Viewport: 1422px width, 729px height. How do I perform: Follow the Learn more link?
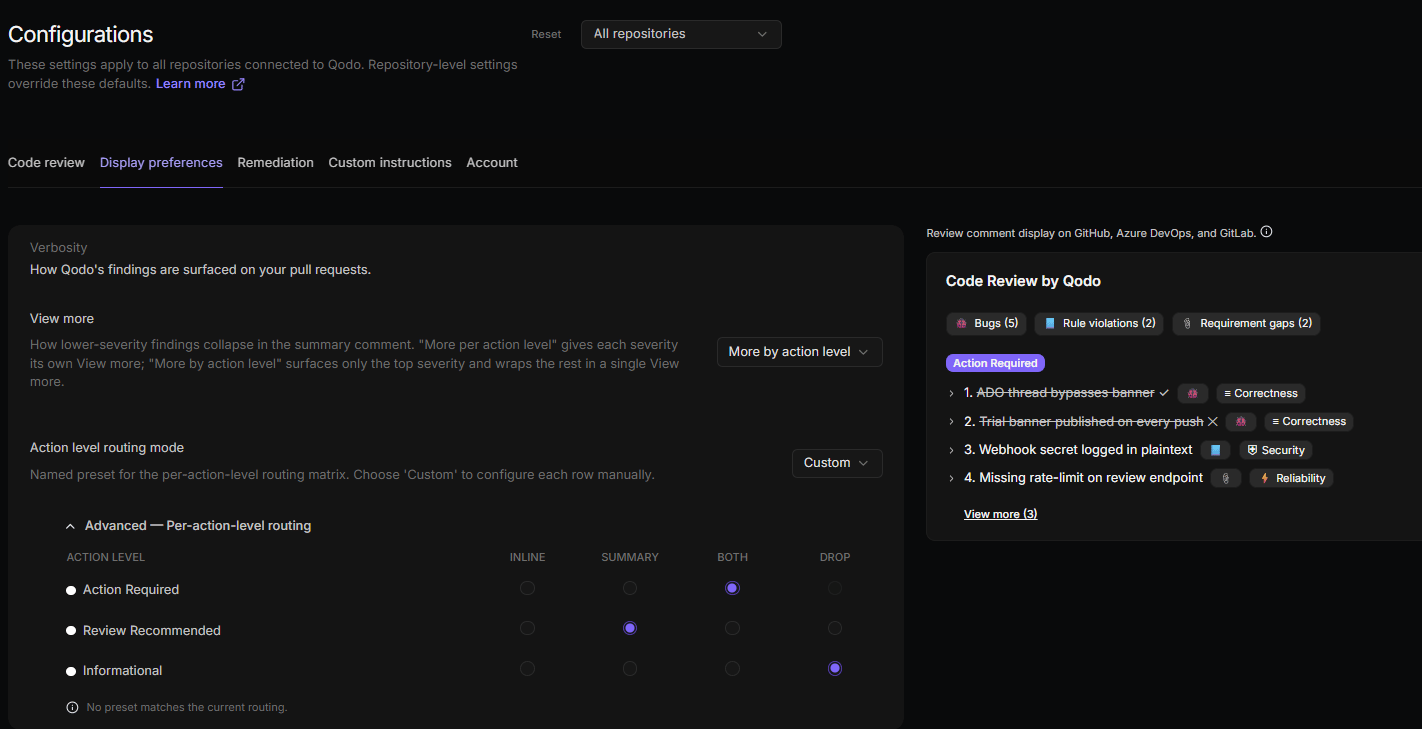pyautogui.click(x=190, y=84)
